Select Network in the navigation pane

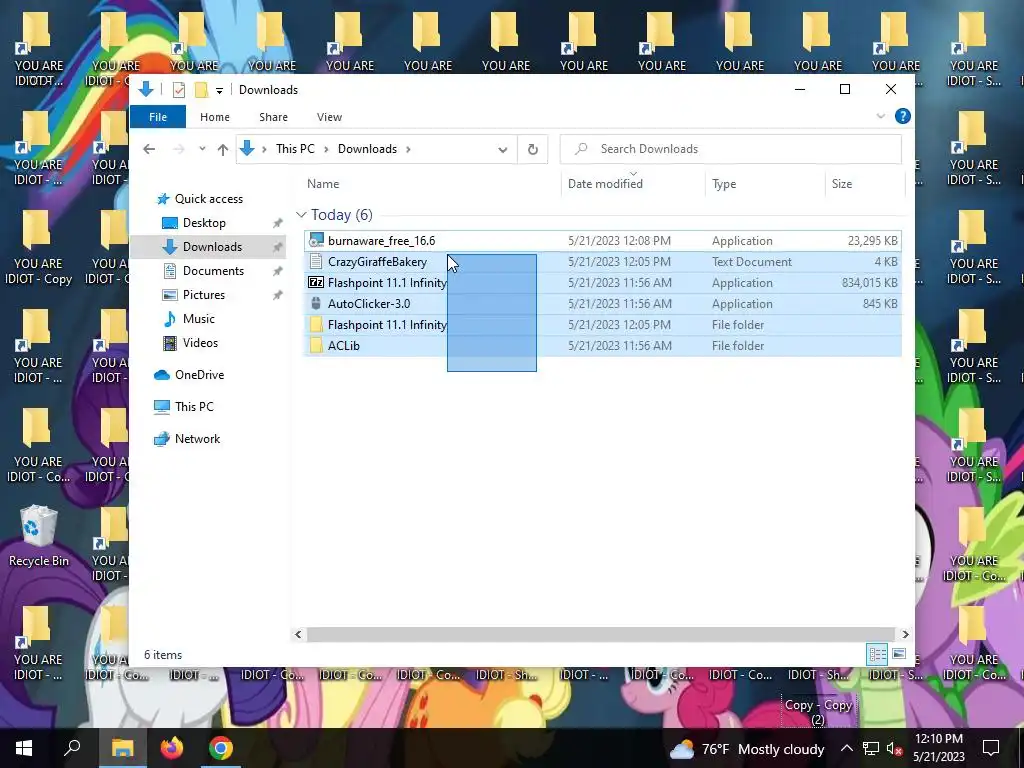click(x=197, y=439)
